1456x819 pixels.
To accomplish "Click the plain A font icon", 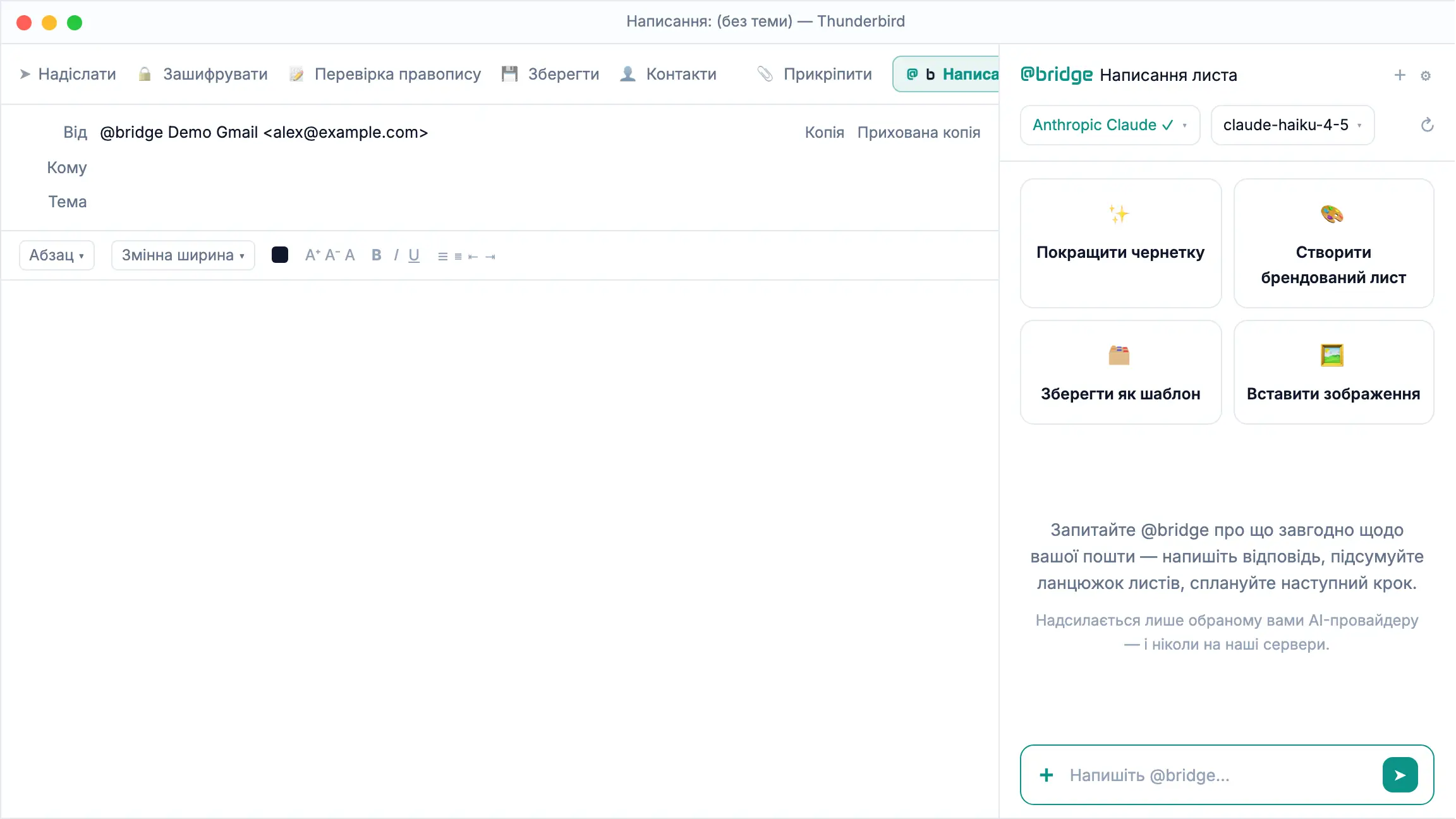I will 349,255.
